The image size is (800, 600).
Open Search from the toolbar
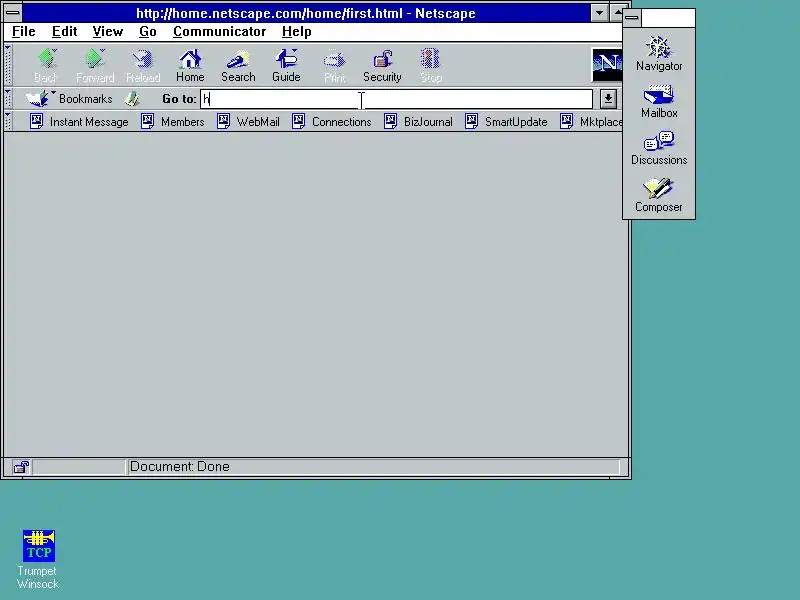[238, 65]
